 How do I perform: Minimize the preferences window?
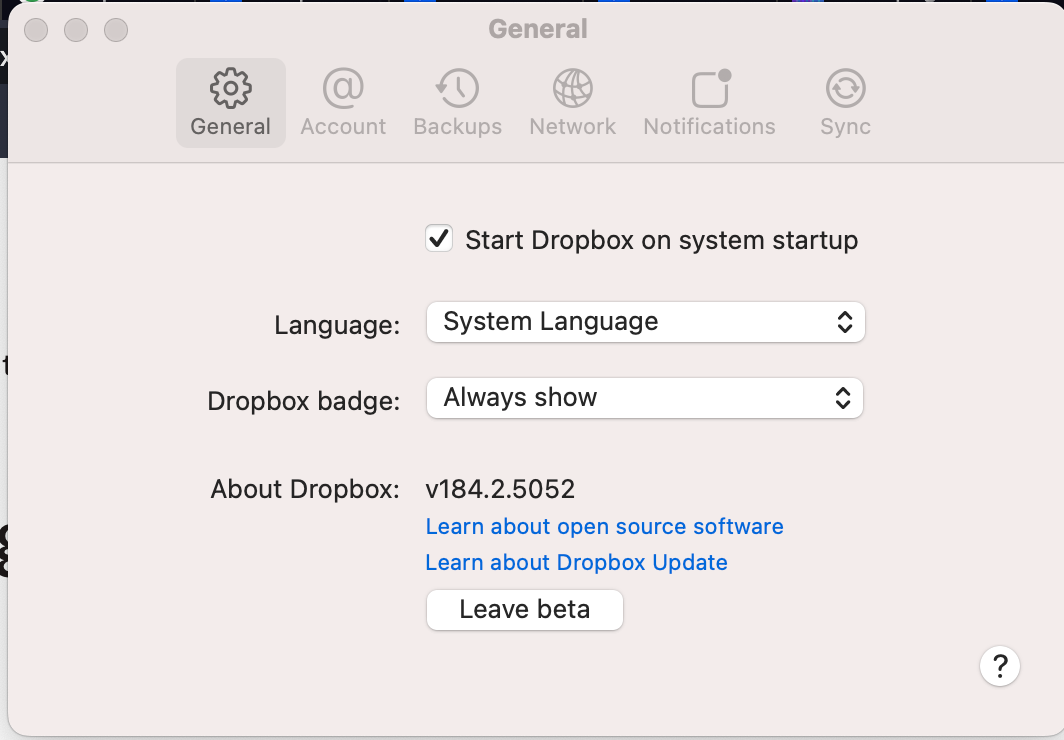(x=76, y=30)
